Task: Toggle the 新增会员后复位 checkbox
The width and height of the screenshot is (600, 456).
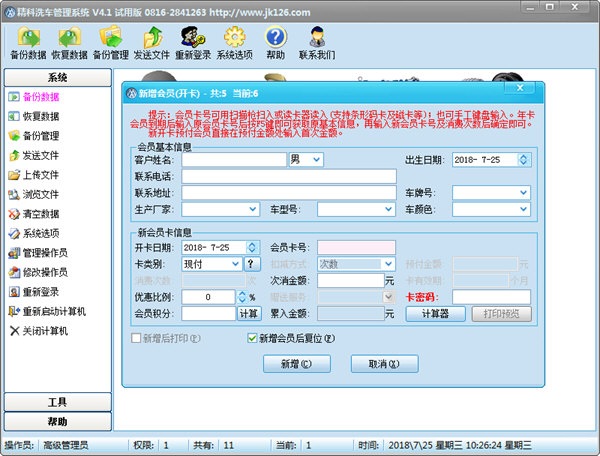Action: [252, 338]
